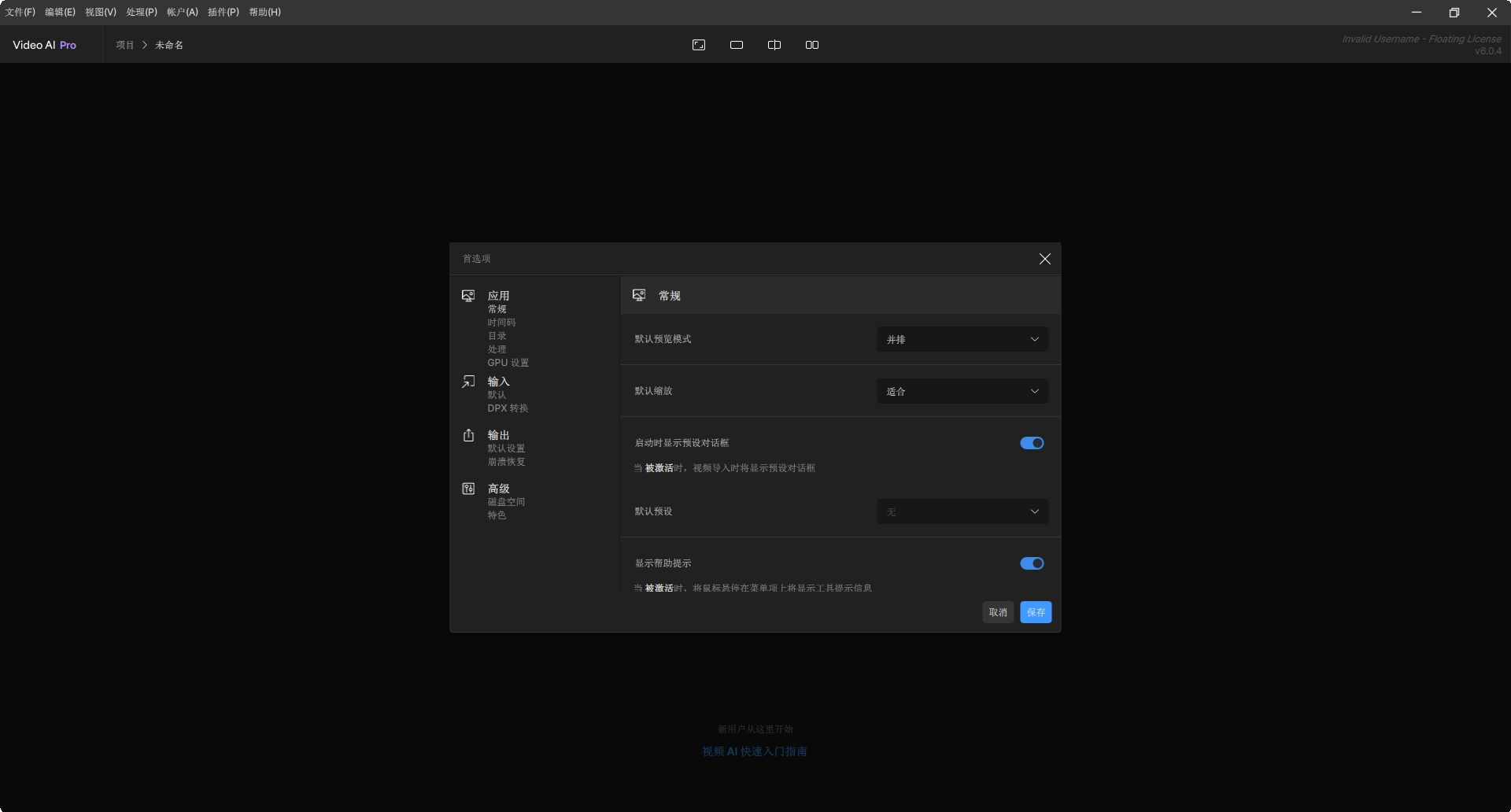1511x812 pixels.
Task: Click the 取消 cancel button
Action: [998, 612]
